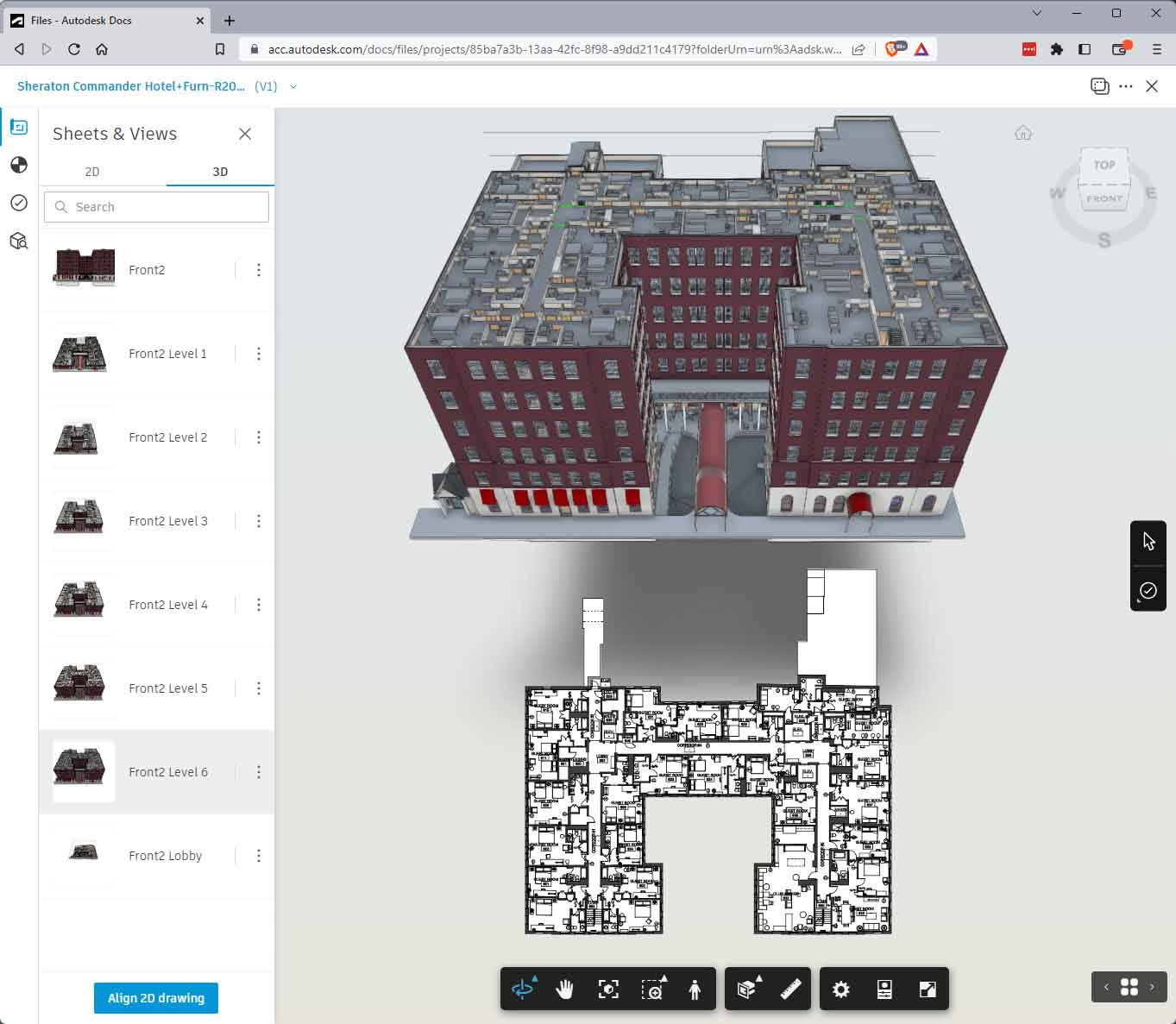
Task: Open options menu for Front2 Level 3
Action: click(258, 521)
